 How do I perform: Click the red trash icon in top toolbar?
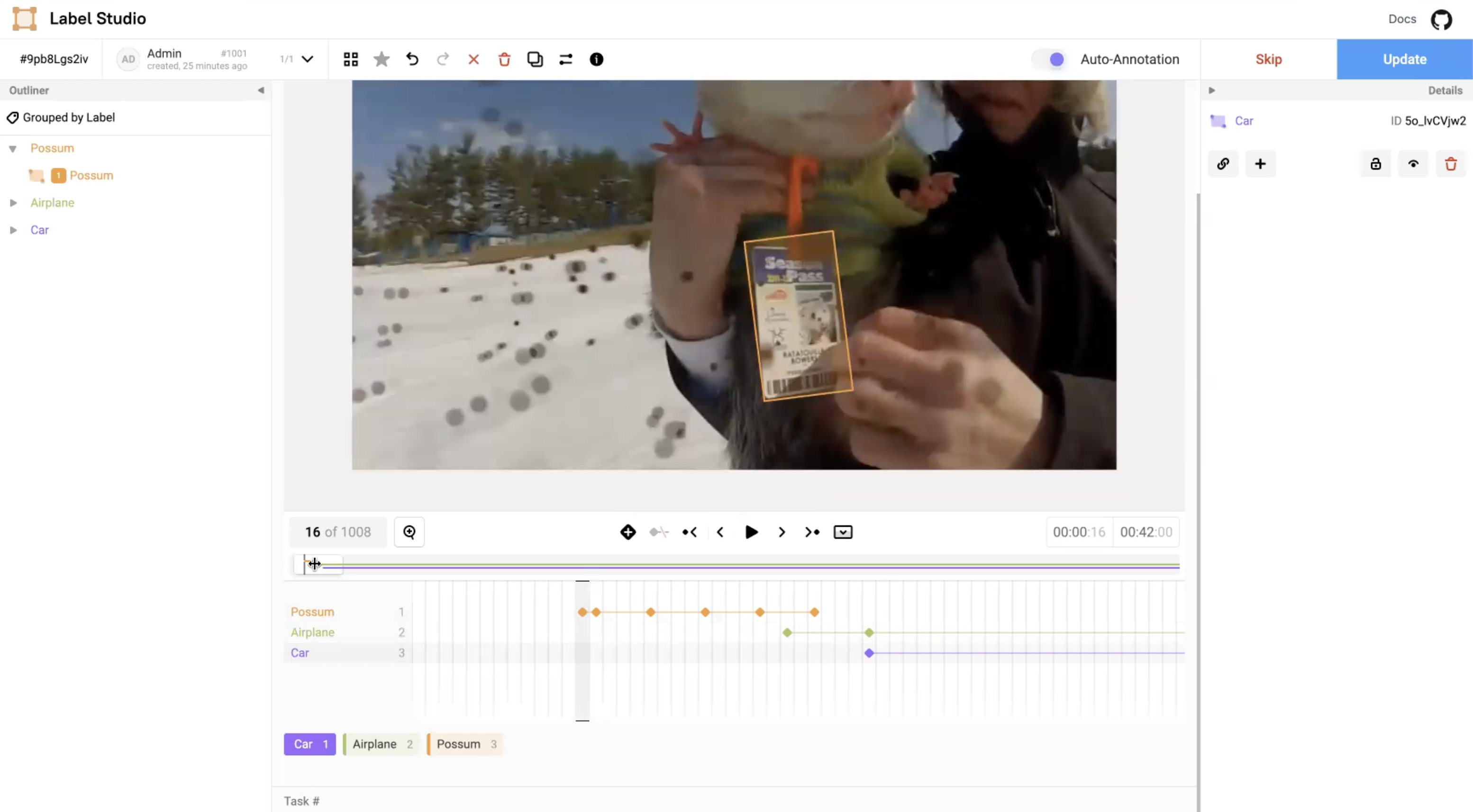click(504, 59)
